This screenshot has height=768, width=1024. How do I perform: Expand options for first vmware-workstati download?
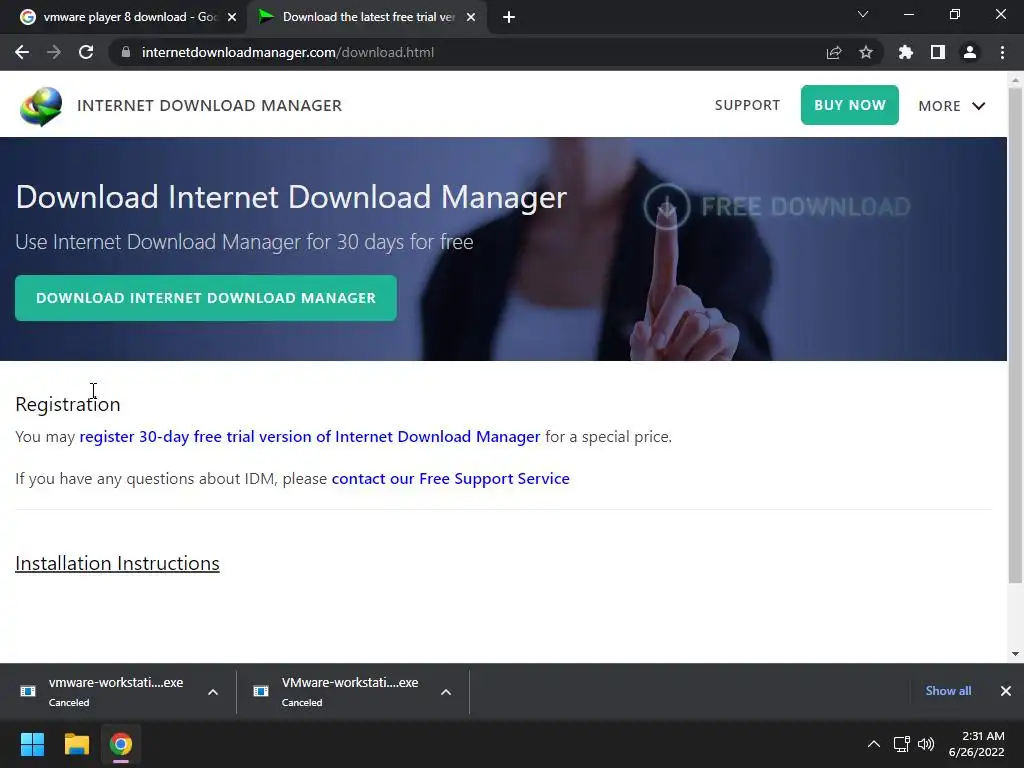pos(213,692)
